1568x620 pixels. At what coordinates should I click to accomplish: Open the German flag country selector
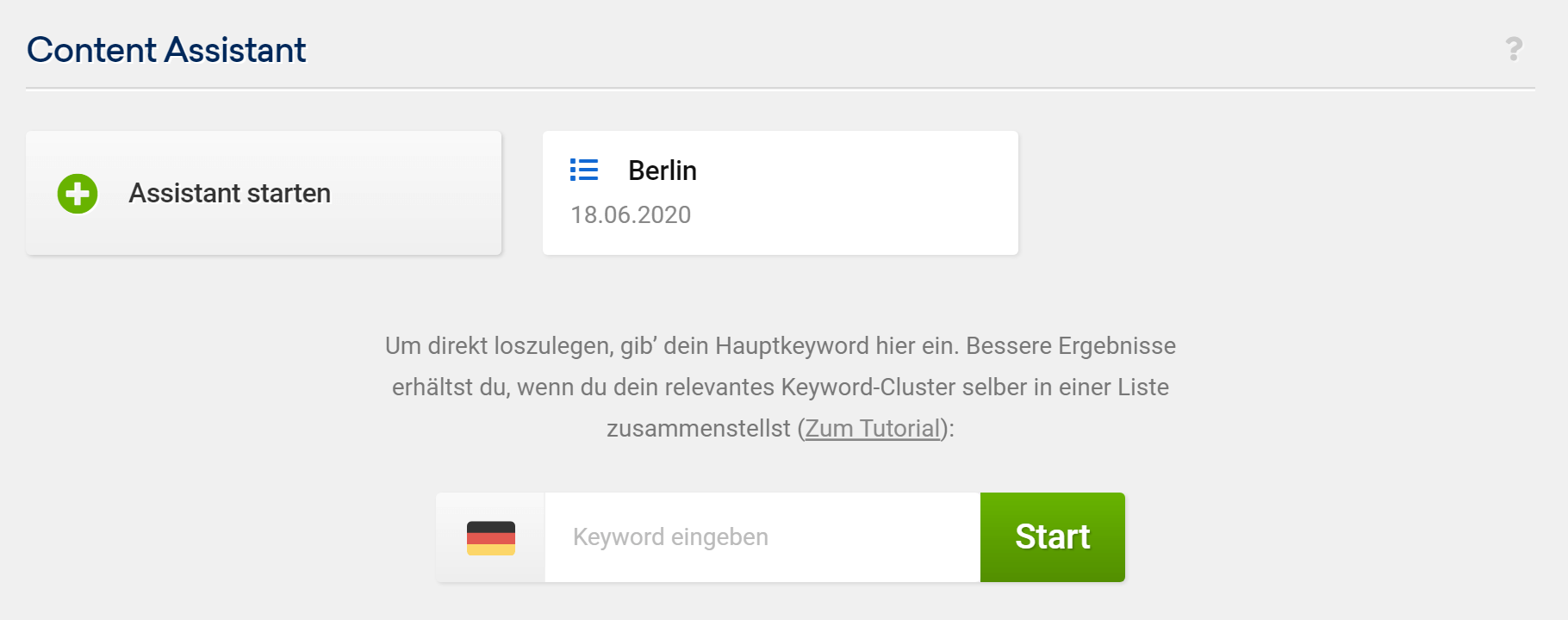491,537
